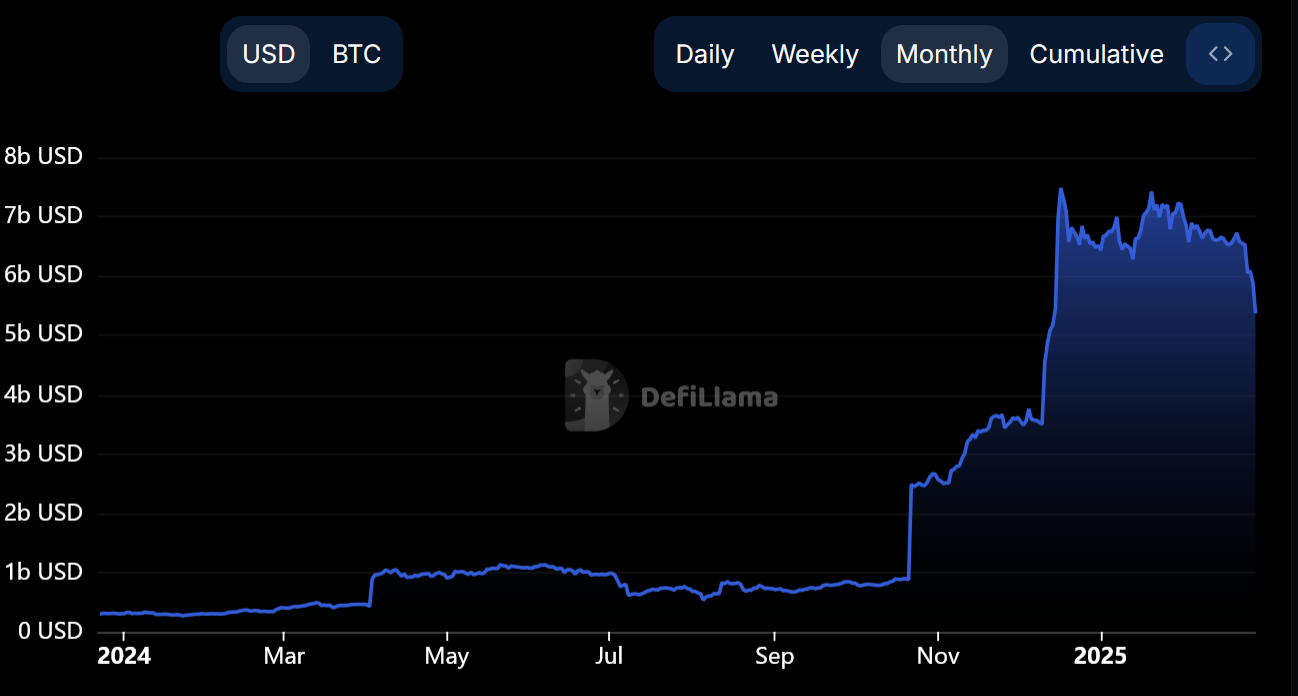Click the 7b USD axis label
1298x696 pixels.
pyautogui.click(x=43, y=216)
